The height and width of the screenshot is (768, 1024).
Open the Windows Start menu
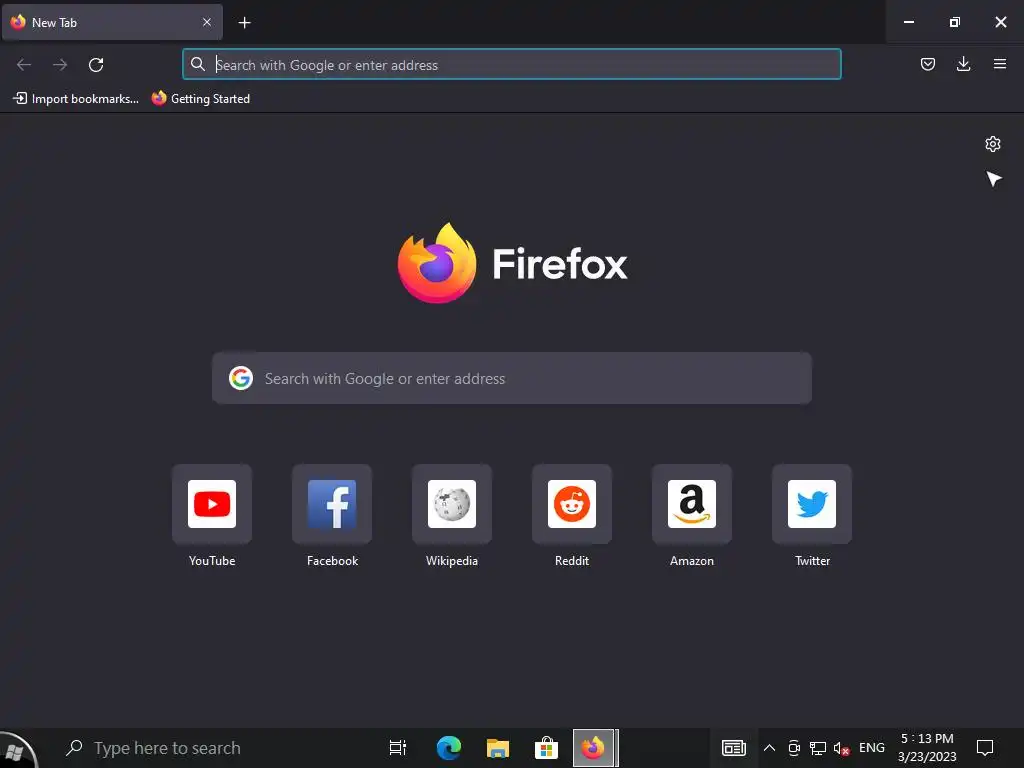pos(16,750)
